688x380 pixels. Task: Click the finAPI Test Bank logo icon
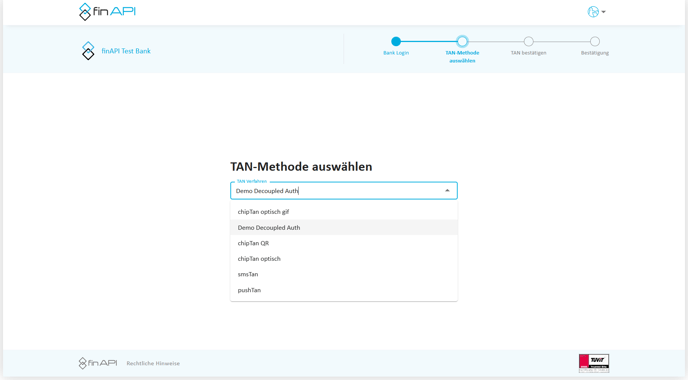pos(88,51)
